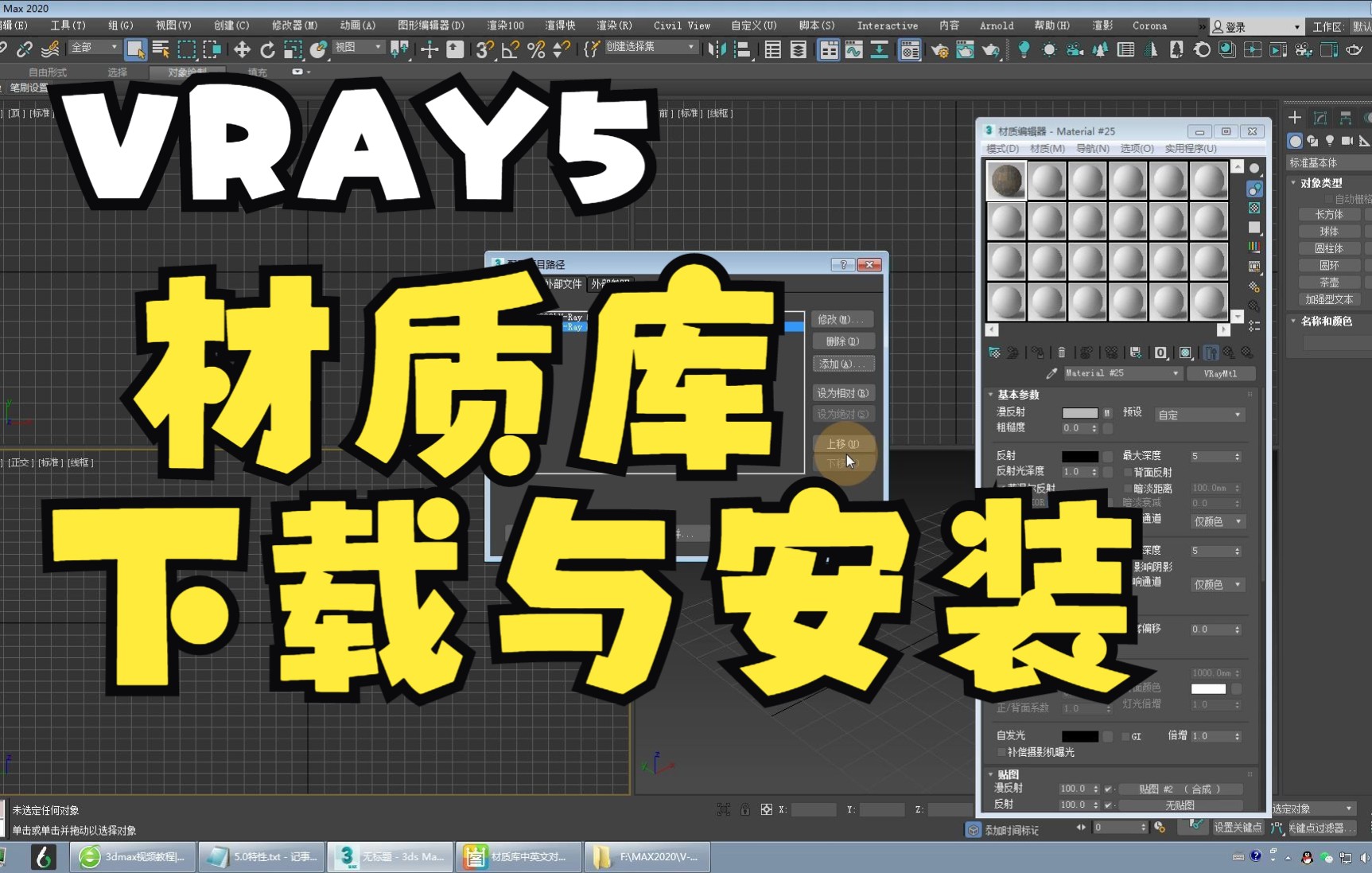Open the 修改器(M) menu

click(294, 25)
